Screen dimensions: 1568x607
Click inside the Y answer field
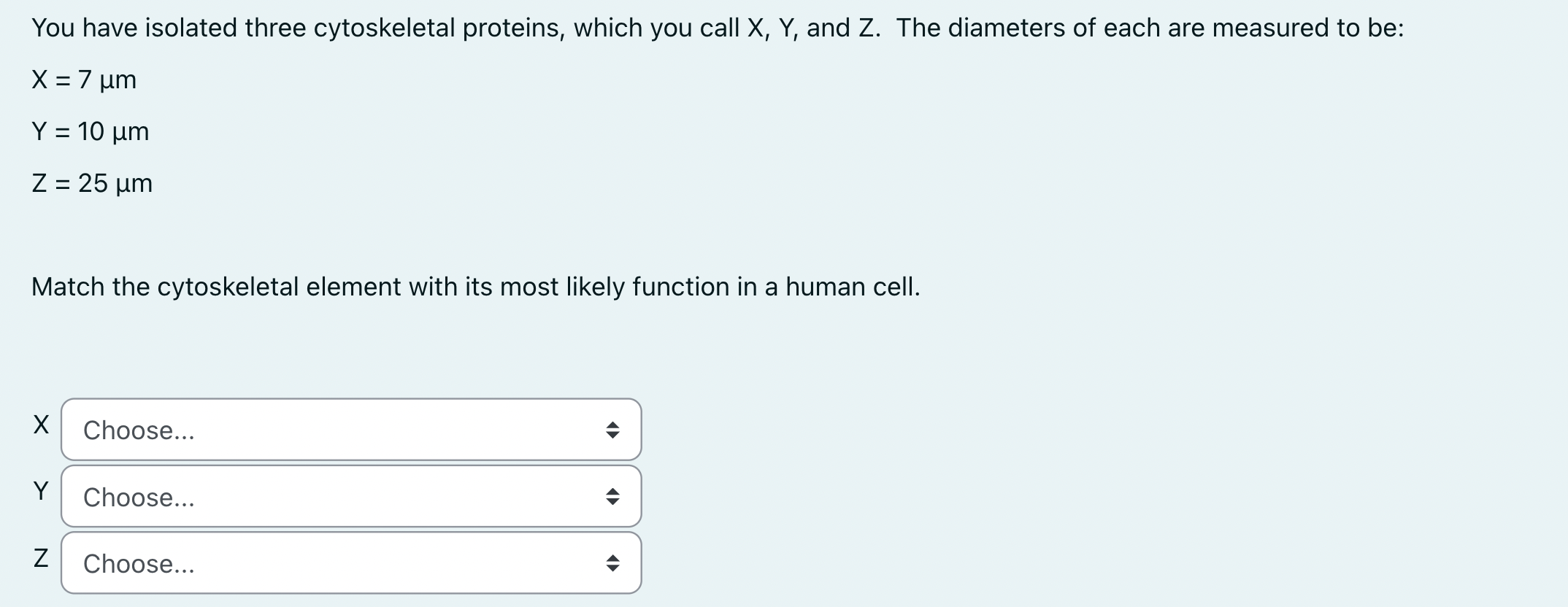[x=350, y=497]
